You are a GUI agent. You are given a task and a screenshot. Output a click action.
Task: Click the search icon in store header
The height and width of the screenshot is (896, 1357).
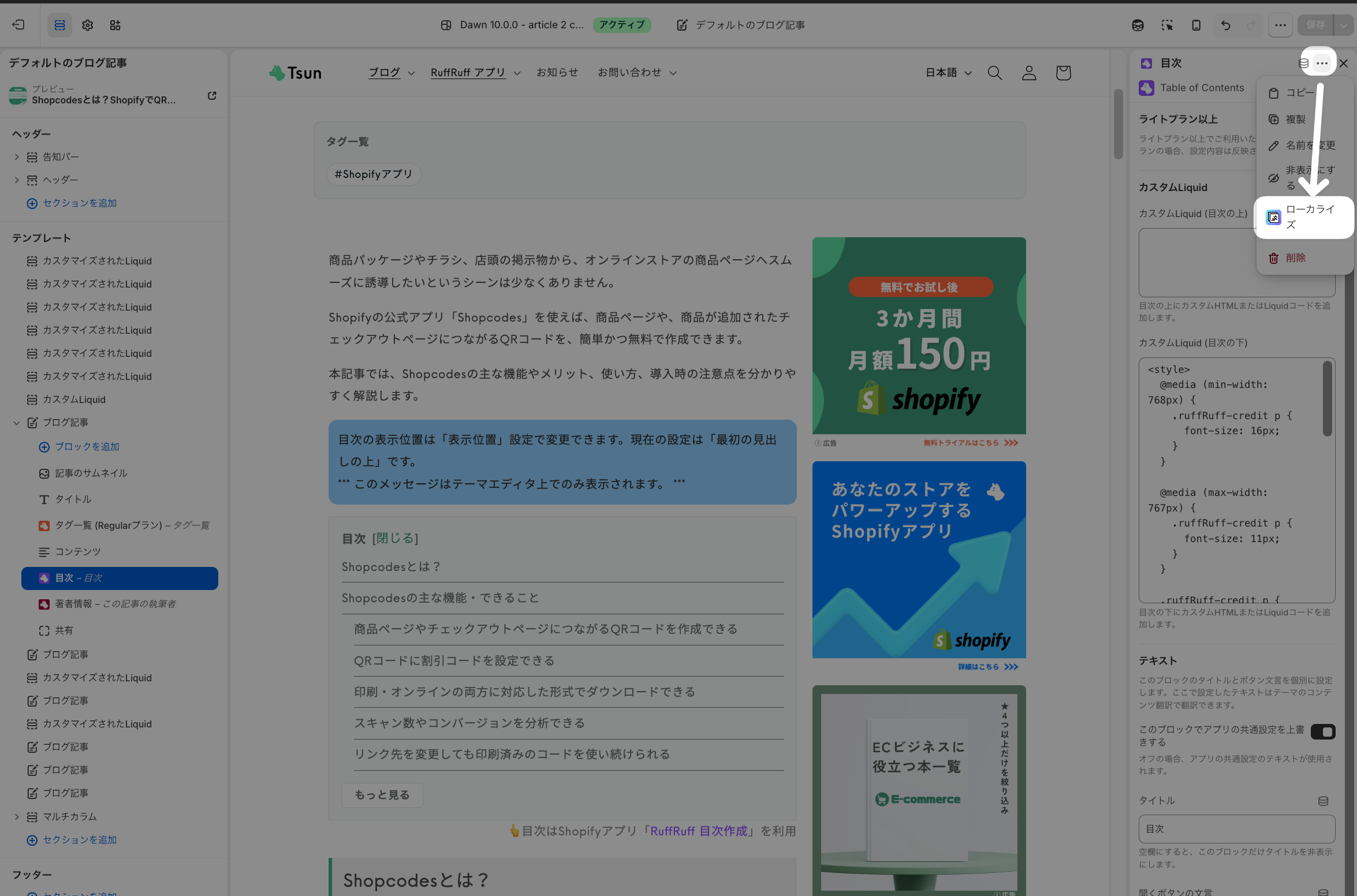(994, 73)
